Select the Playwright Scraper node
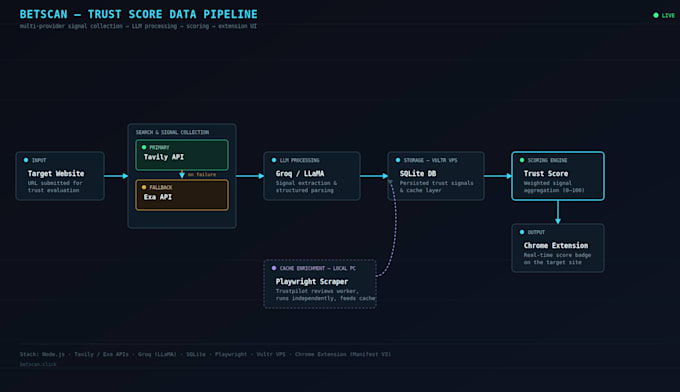The image size is (680, 392). (320, 284)
